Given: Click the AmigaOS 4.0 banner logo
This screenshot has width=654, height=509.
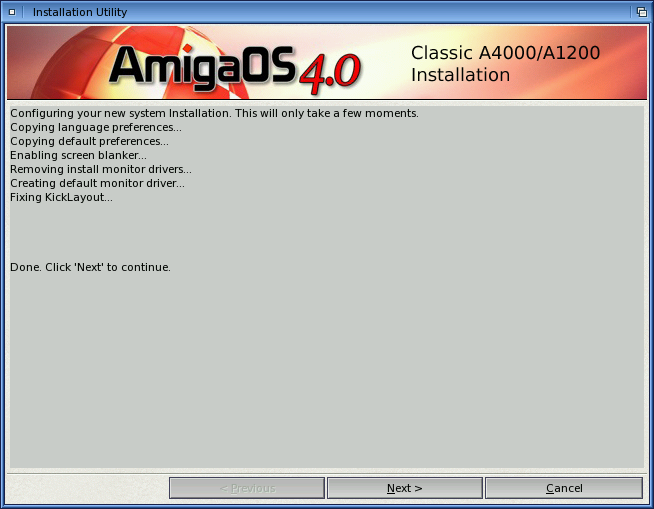Looking at the screenshot, I should (234, 68).
